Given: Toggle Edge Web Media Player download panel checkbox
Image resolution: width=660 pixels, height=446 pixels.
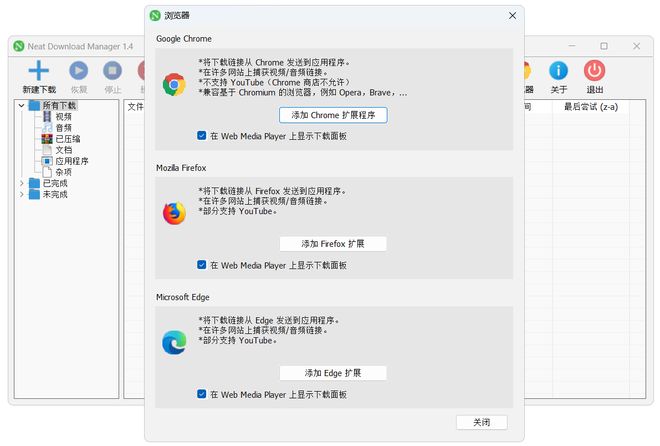Looking at the screenshot, I should 202,394.
